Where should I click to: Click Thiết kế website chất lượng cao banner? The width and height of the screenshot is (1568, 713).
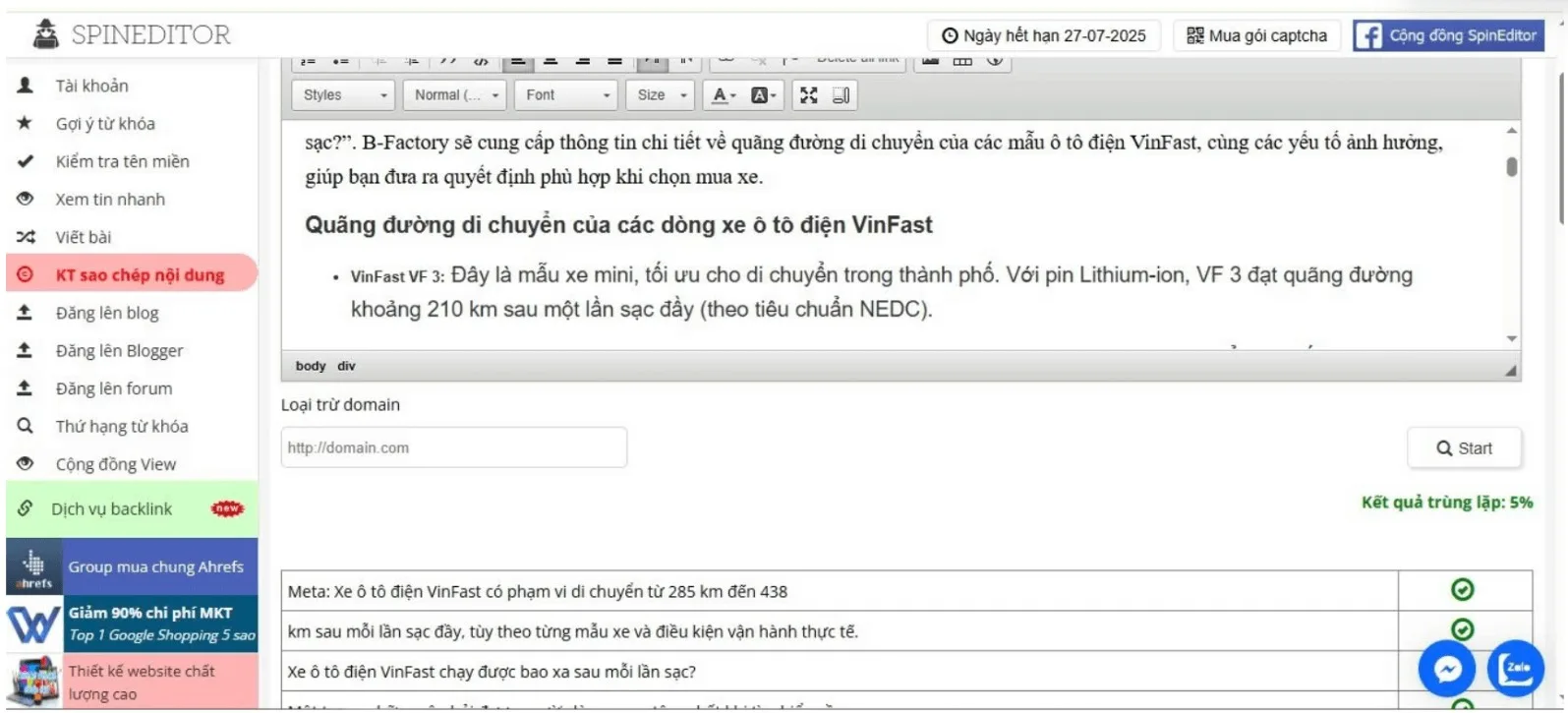point(132,682)
